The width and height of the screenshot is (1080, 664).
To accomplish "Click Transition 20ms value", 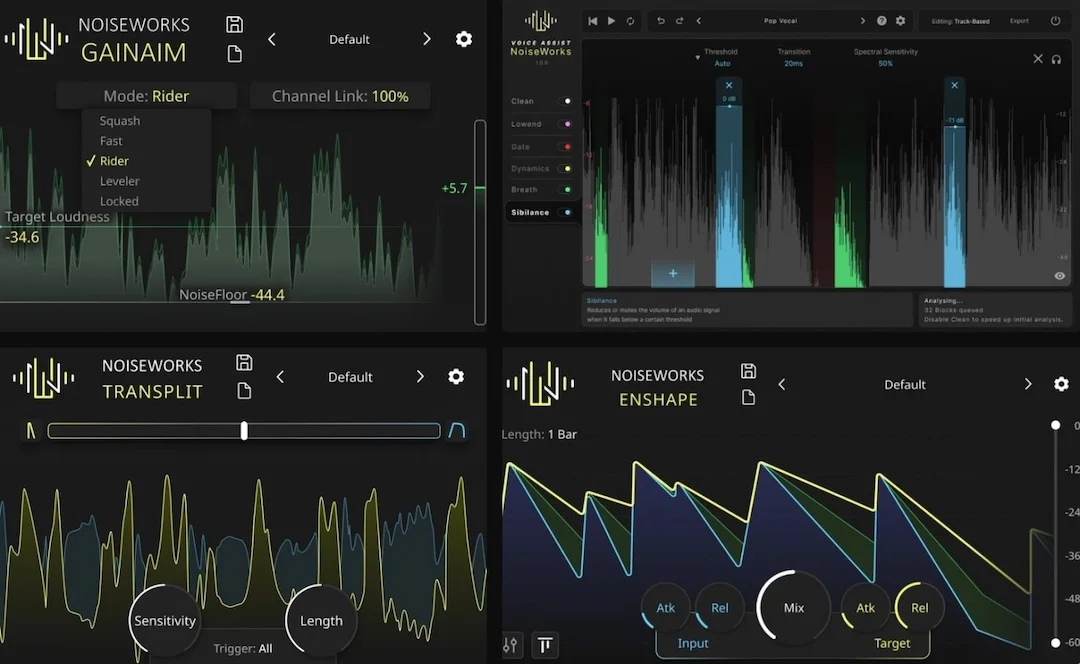I will click(x=793, y=63).
